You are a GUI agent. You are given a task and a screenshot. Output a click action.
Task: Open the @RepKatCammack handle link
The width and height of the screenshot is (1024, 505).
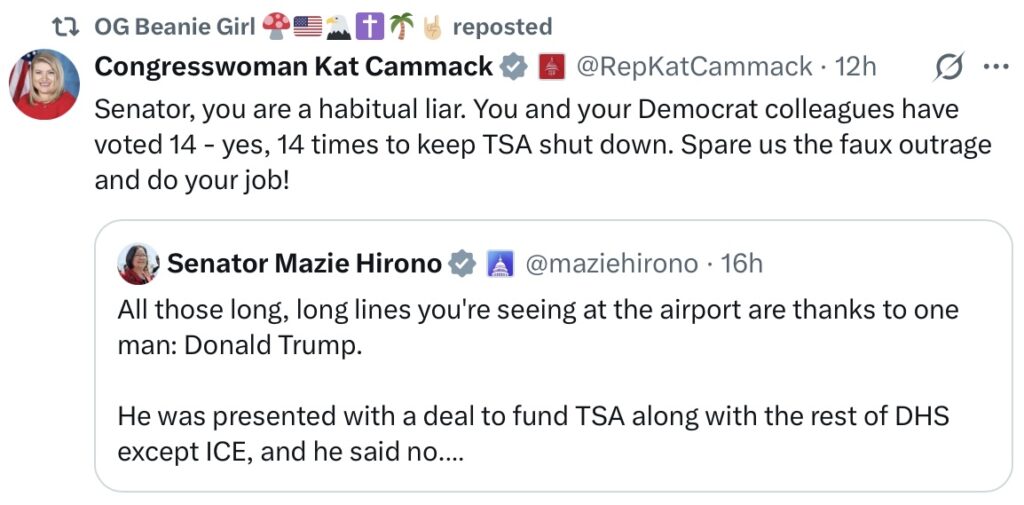click(x=695, y=67)
